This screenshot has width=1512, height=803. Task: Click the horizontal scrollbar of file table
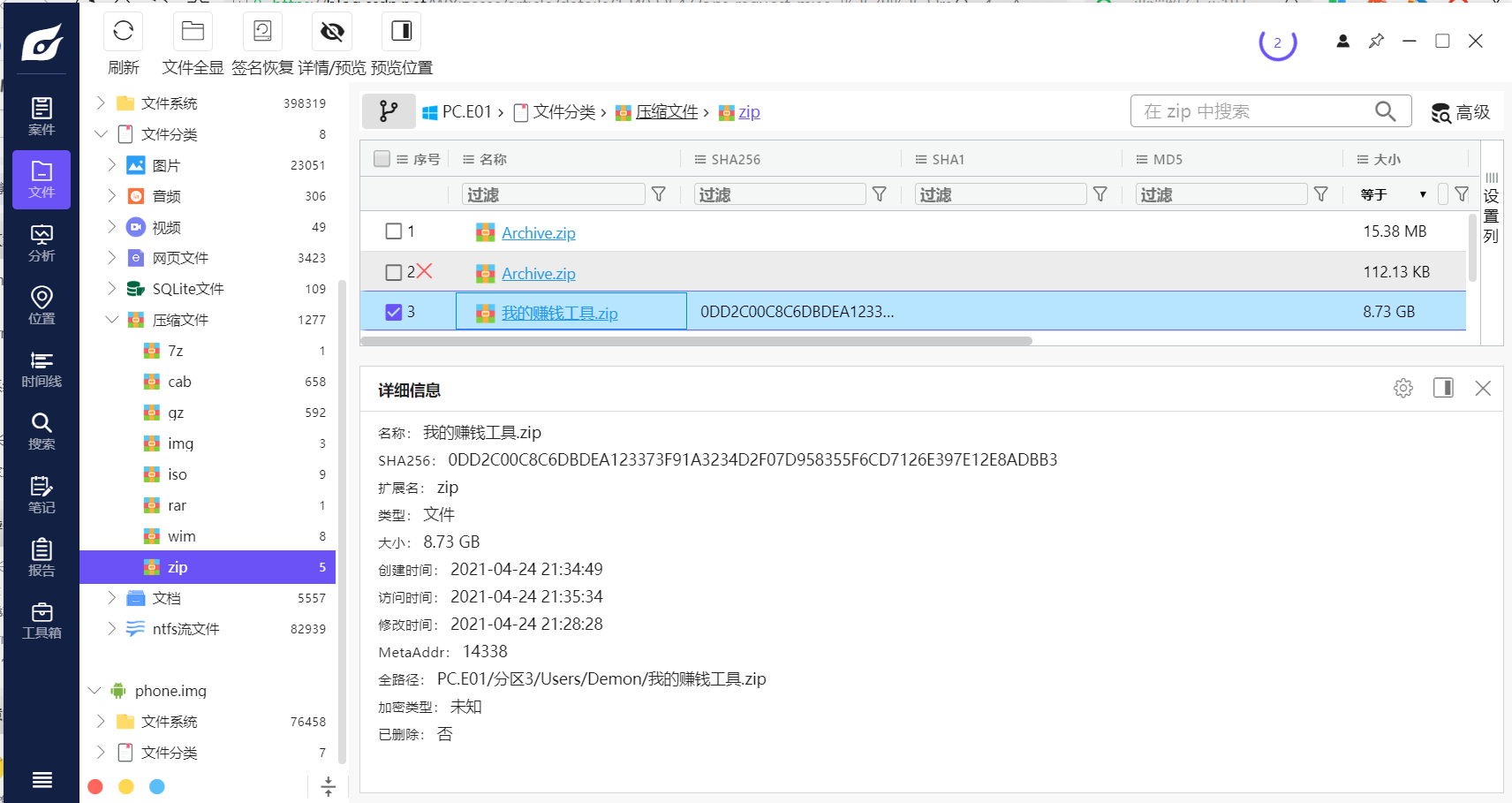click(x=696, y=341)
